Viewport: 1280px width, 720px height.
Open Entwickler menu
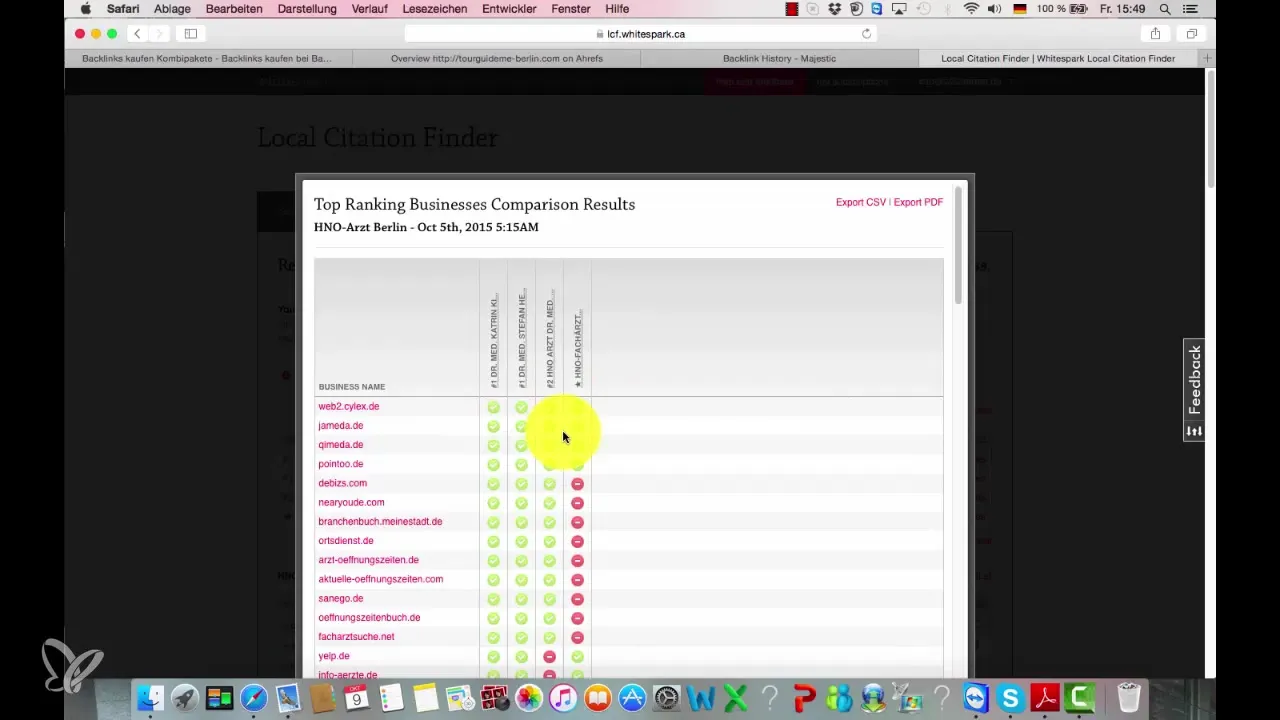click(510, 9)
